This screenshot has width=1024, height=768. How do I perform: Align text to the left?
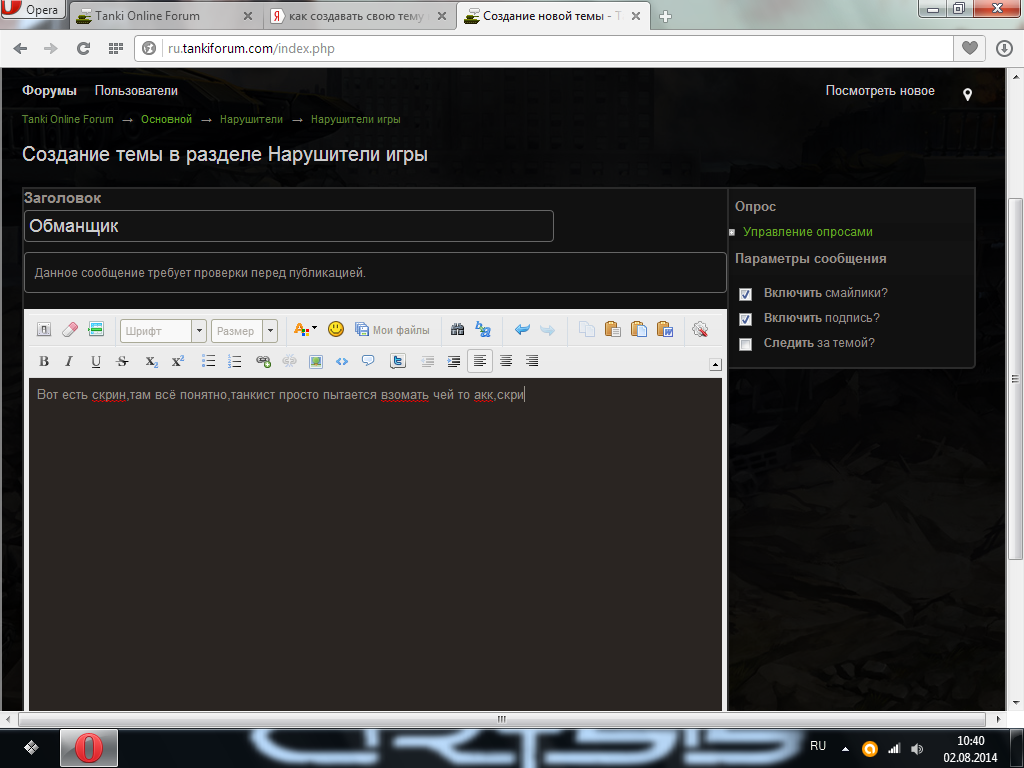tap(480, 361)
